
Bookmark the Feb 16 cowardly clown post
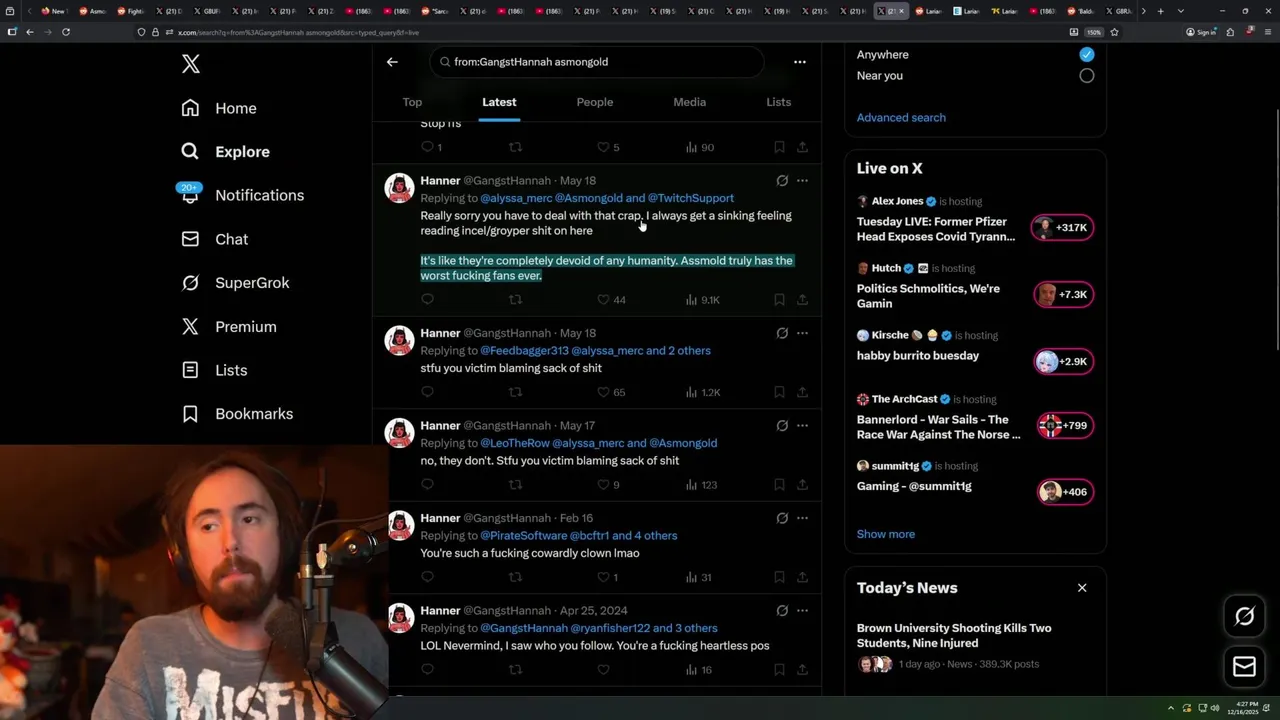[779, 578]
